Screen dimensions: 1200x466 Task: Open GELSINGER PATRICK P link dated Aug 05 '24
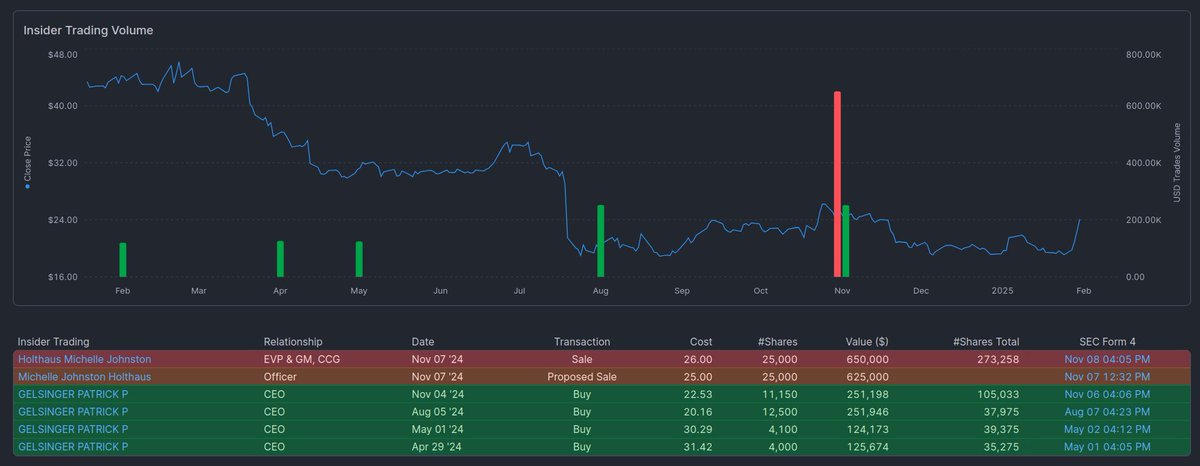pyautogui.click(x=73, y=412)
